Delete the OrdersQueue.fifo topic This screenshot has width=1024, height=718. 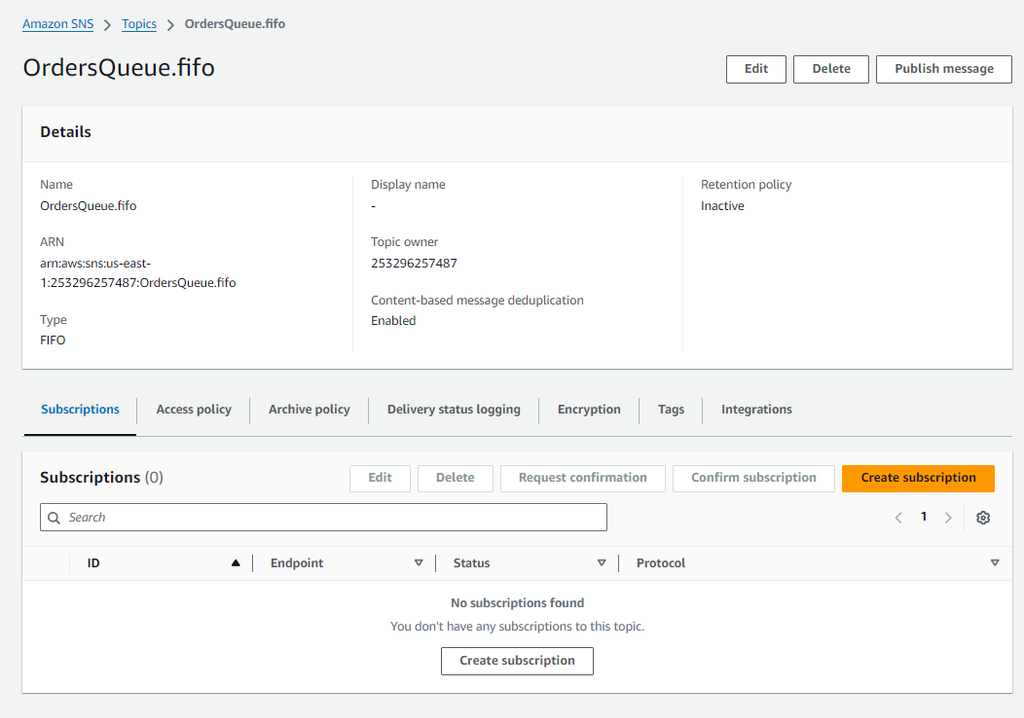tap(830, 69)
